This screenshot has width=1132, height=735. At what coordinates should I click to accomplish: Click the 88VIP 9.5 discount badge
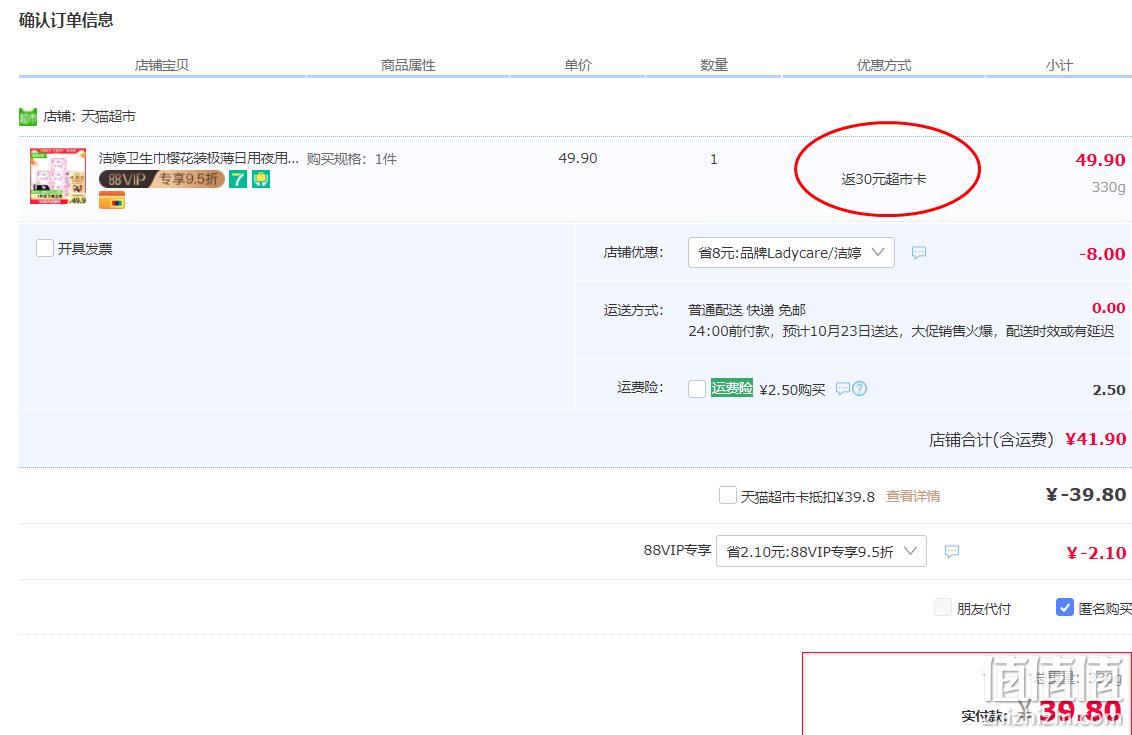coord(162,178)
